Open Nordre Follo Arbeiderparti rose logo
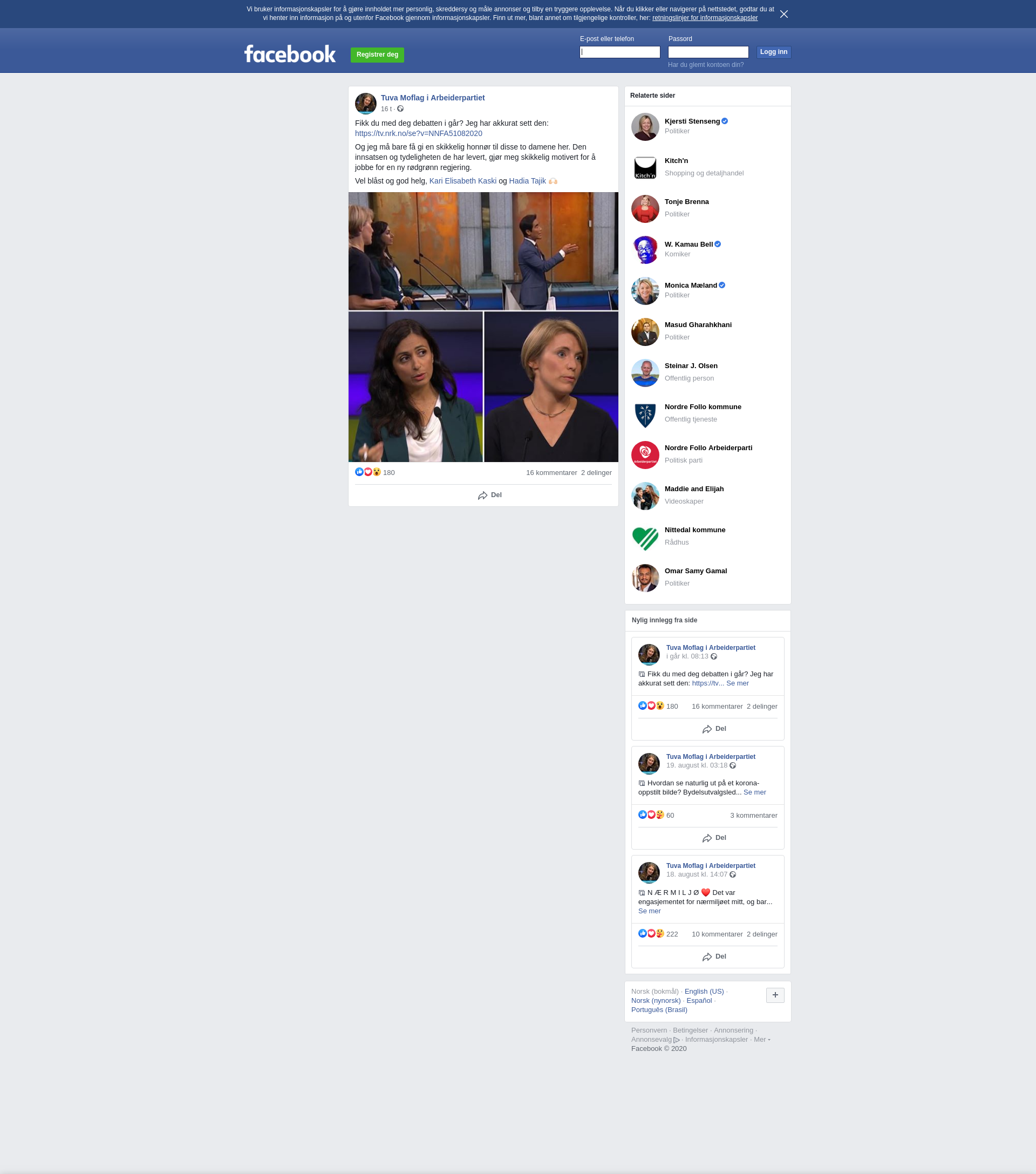Screen dimensions: 1036x1174 [x=645, y=455]
